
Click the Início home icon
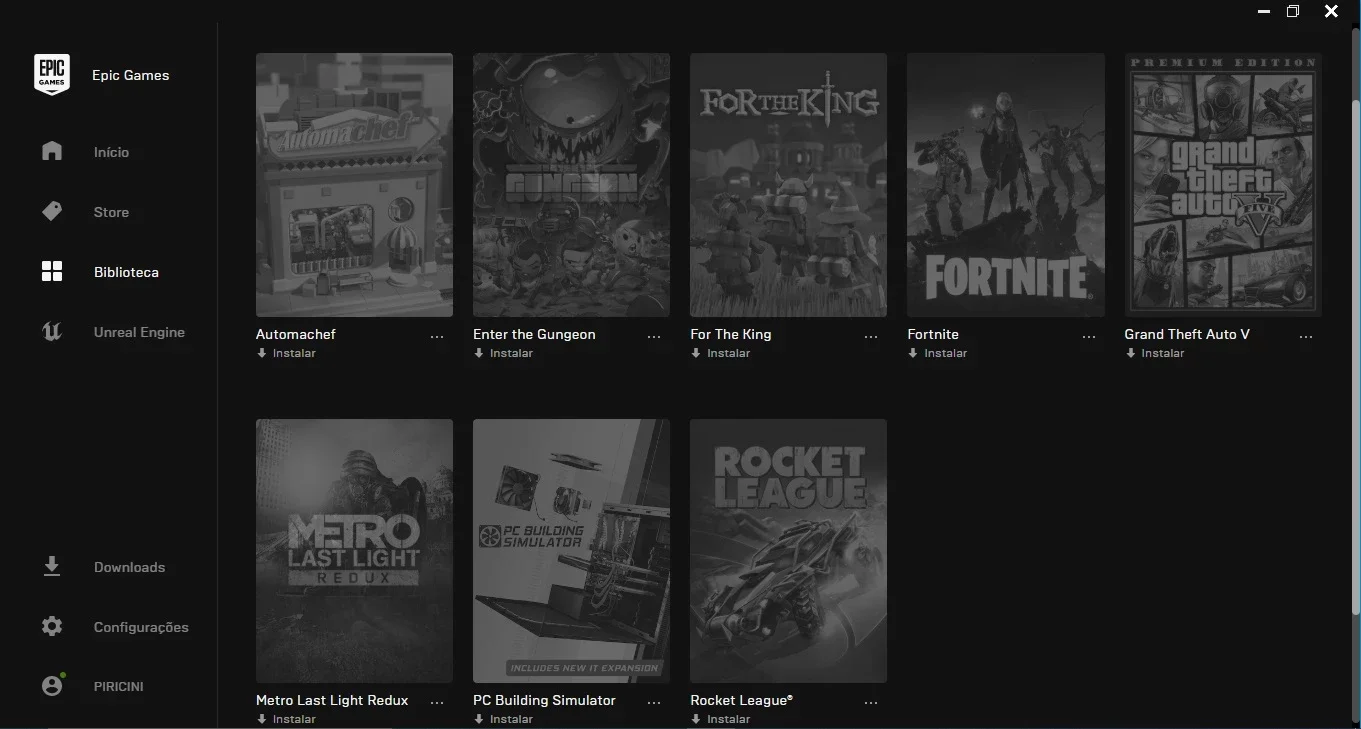[x=52, y=151]
